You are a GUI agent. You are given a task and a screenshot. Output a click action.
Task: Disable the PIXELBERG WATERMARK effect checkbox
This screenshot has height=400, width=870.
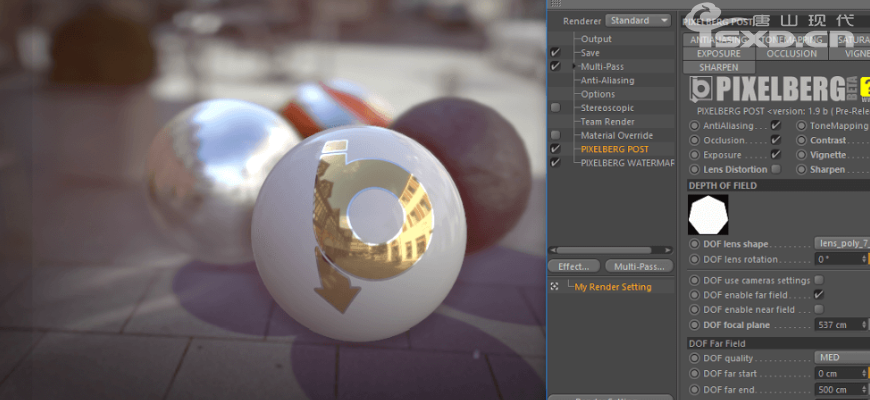(555, 163)
